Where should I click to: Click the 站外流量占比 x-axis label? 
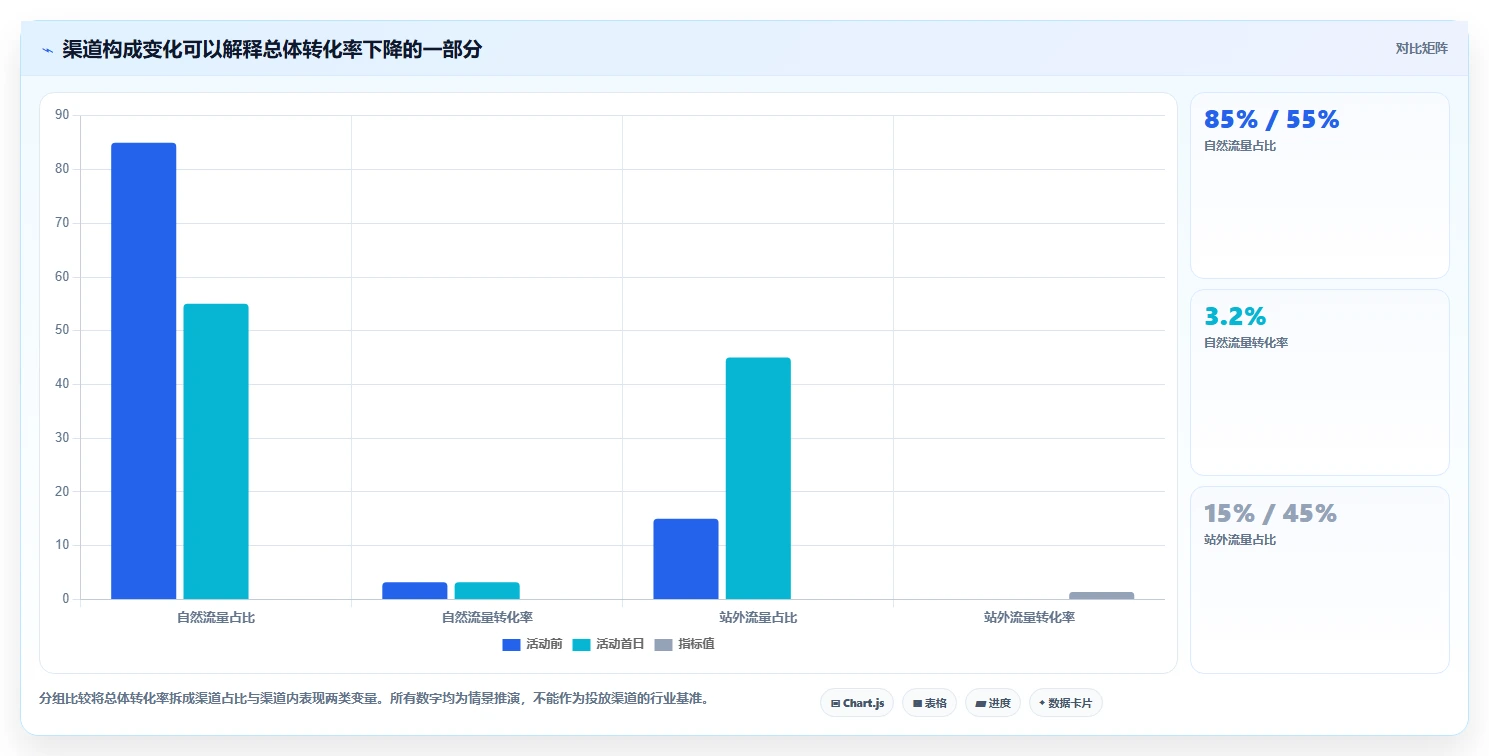758,618
